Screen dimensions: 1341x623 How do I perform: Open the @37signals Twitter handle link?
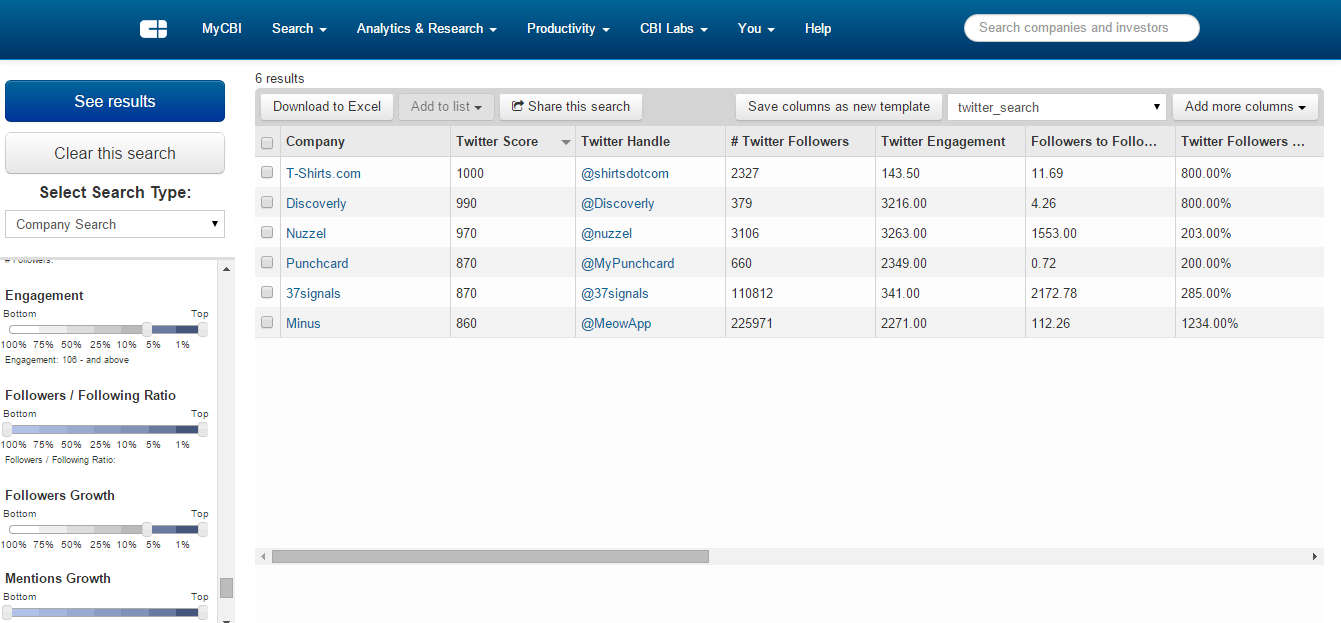(614, 293)
